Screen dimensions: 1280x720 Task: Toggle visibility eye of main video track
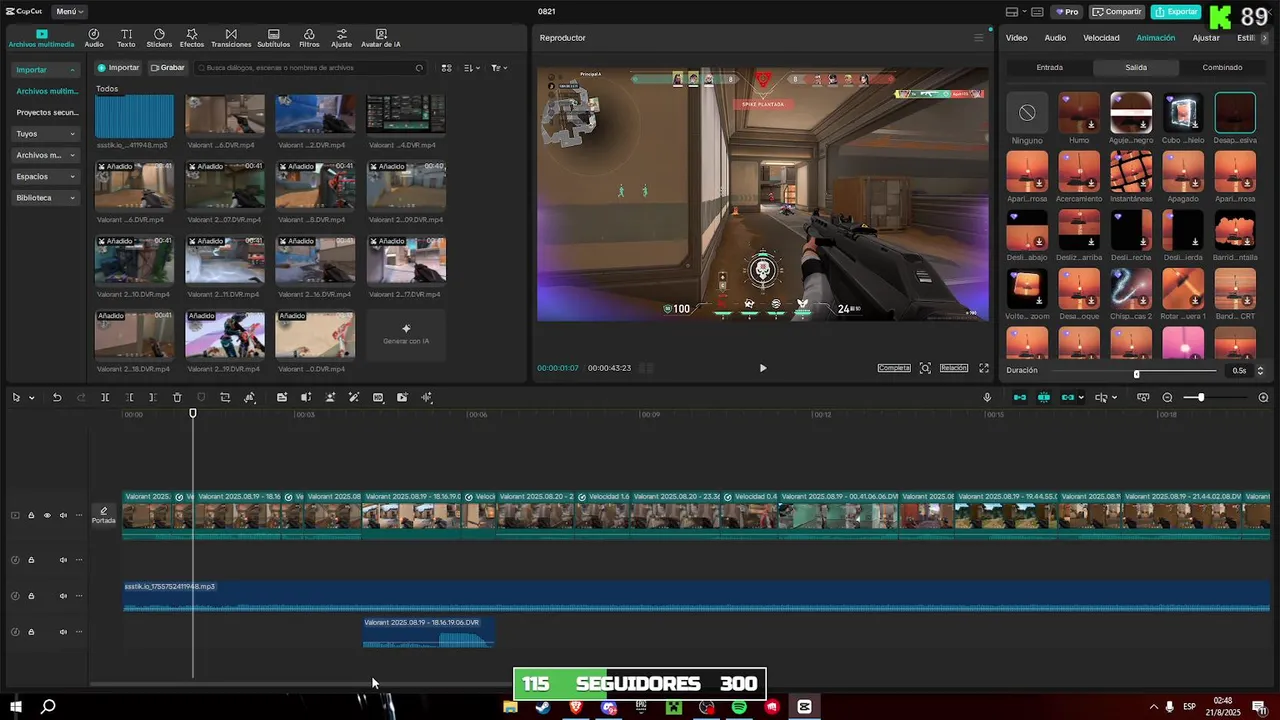point(46,516)
